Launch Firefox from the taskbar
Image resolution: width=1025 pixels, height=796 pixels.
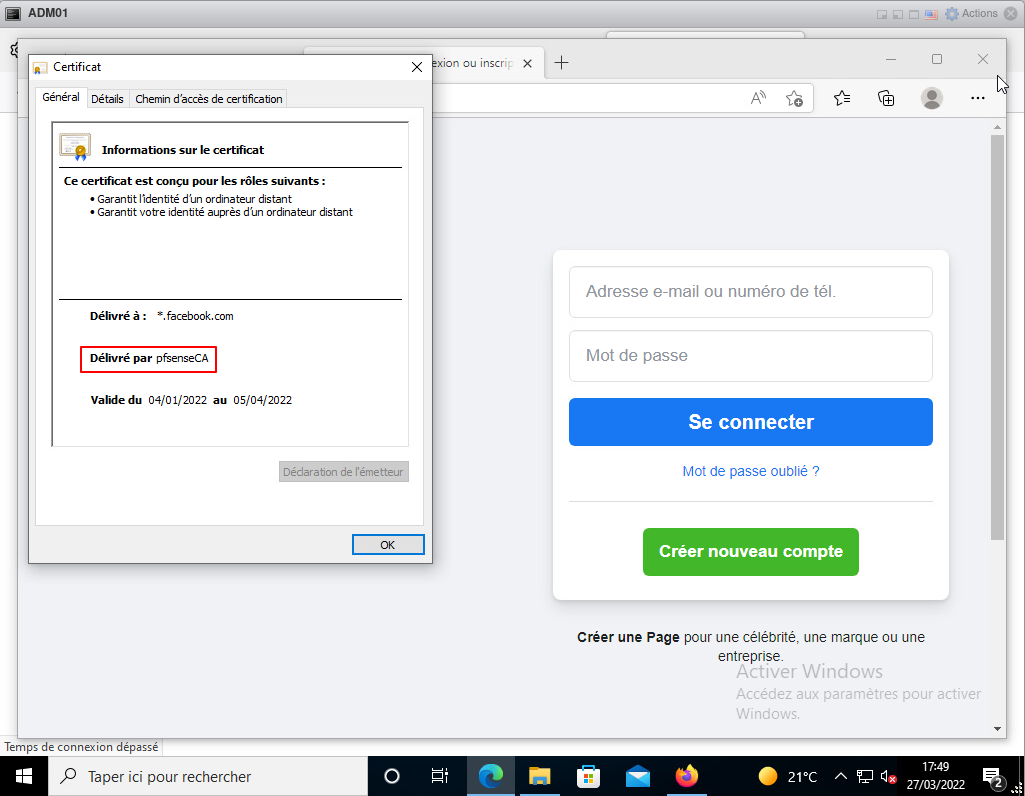pyautogui.click(x=686, y=776)
